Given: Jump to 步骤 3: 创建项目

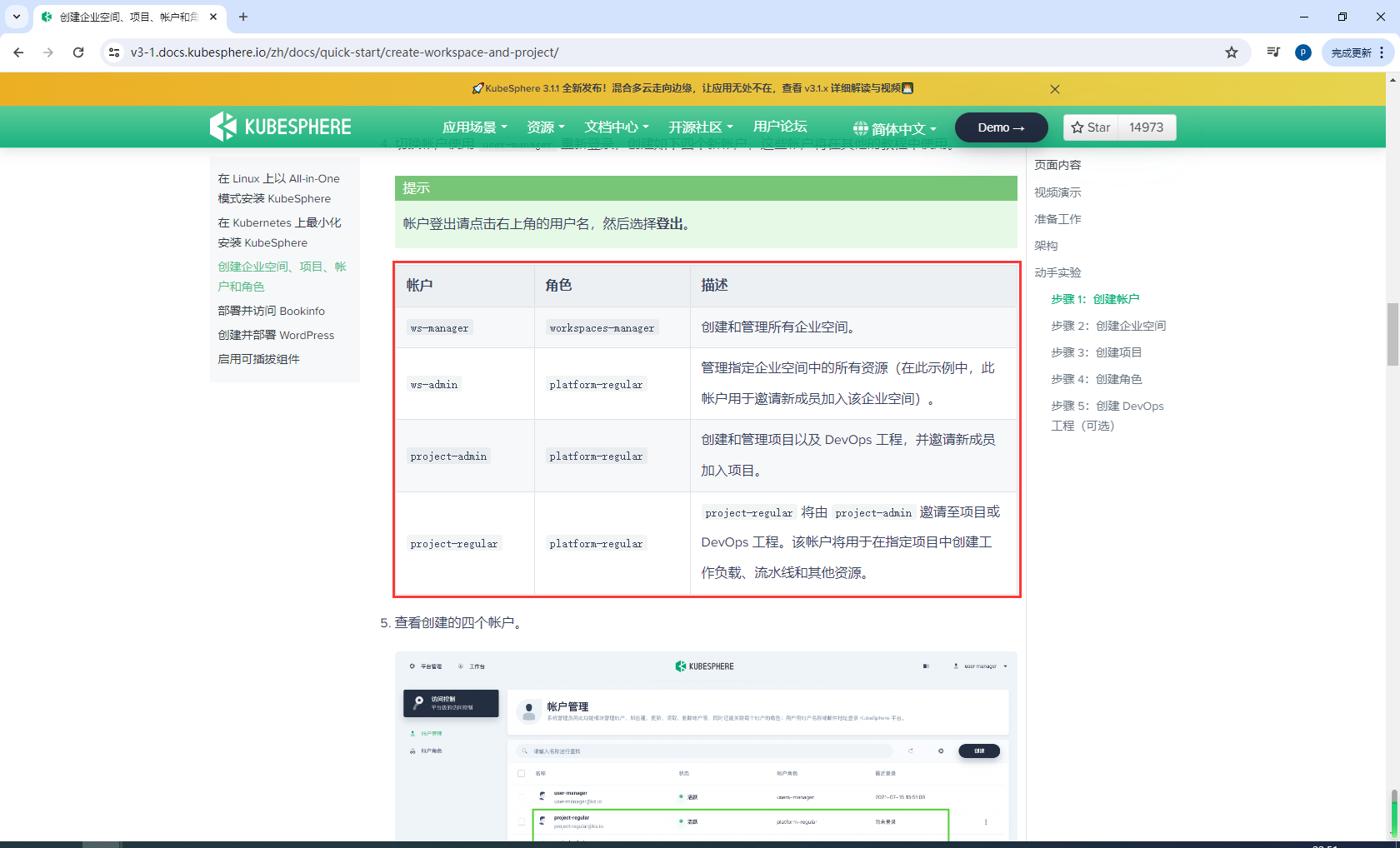Looking at the screenshot, I should point(1097,352).
